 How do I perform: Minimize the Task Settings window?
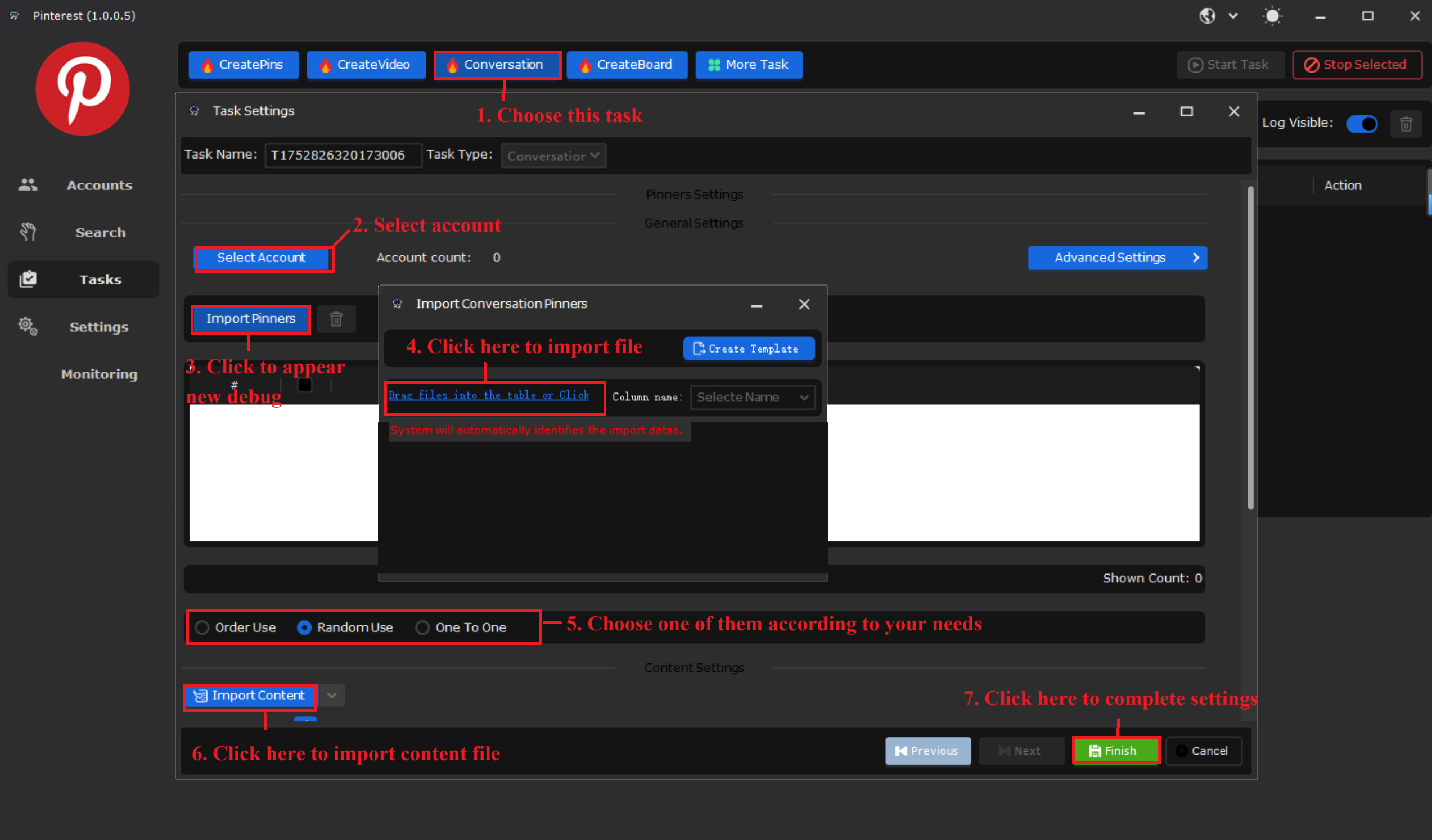[x=1139, y=112]
